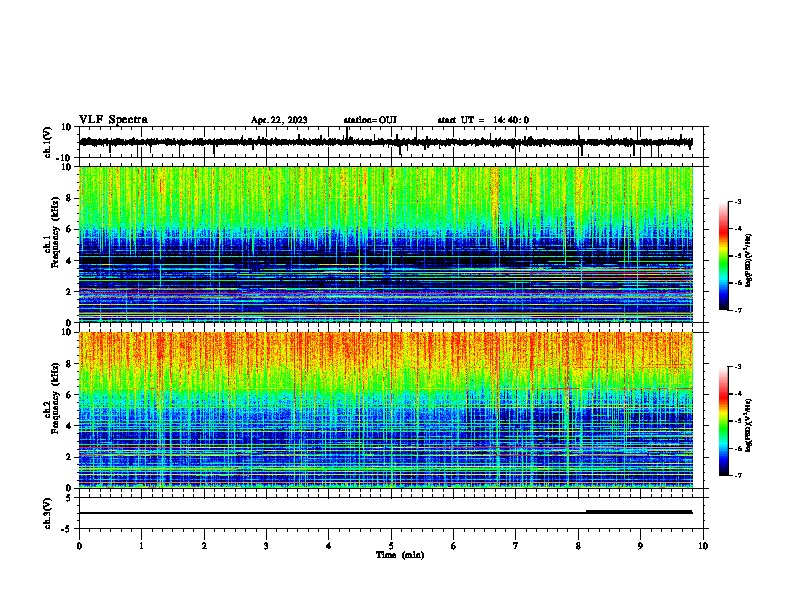Click time axis tick label "2"
The width and height of the screenshot is (792, 612).
point(204,546)
